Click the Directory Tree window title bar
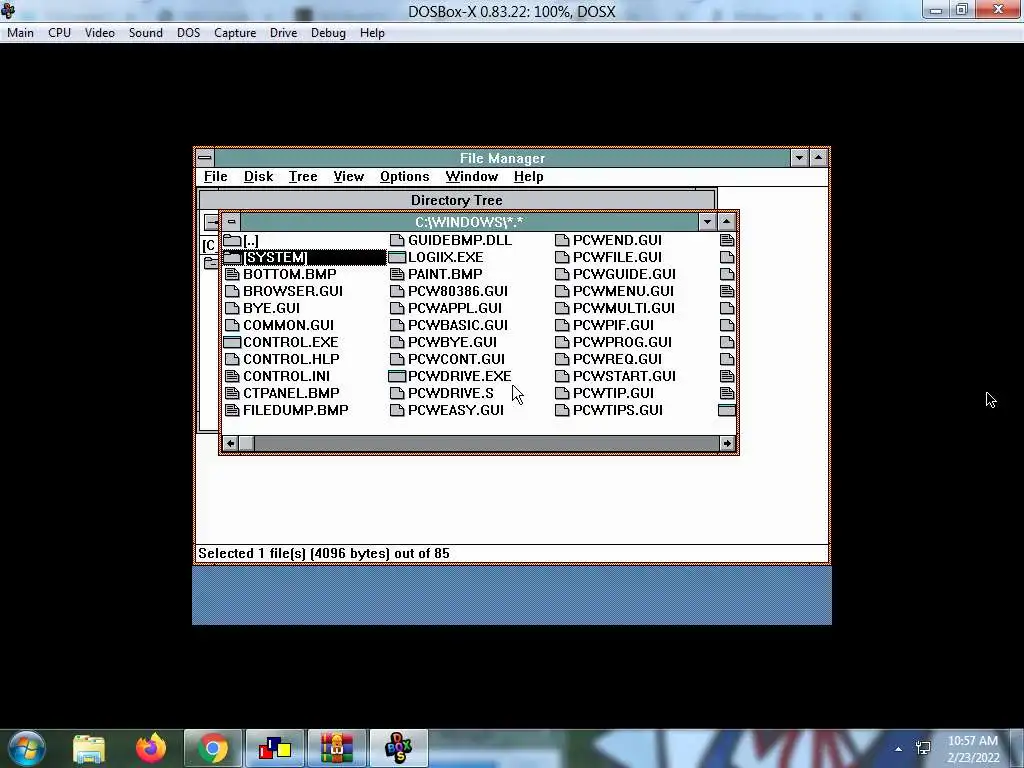1024x768 pixels. coord(456,200)
